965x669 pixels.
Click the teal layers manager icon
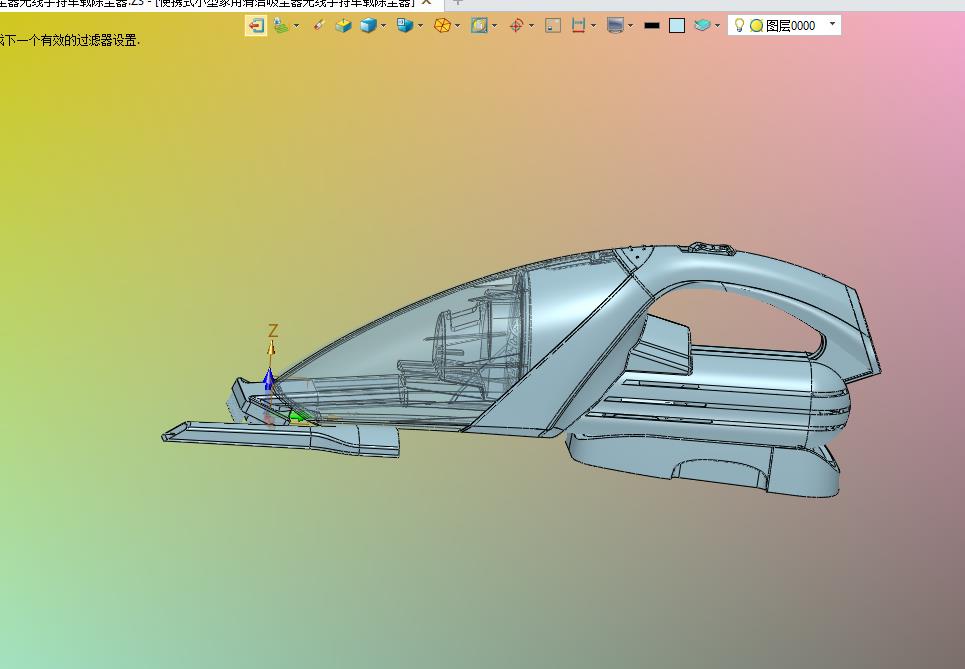(x=702, y=25)
